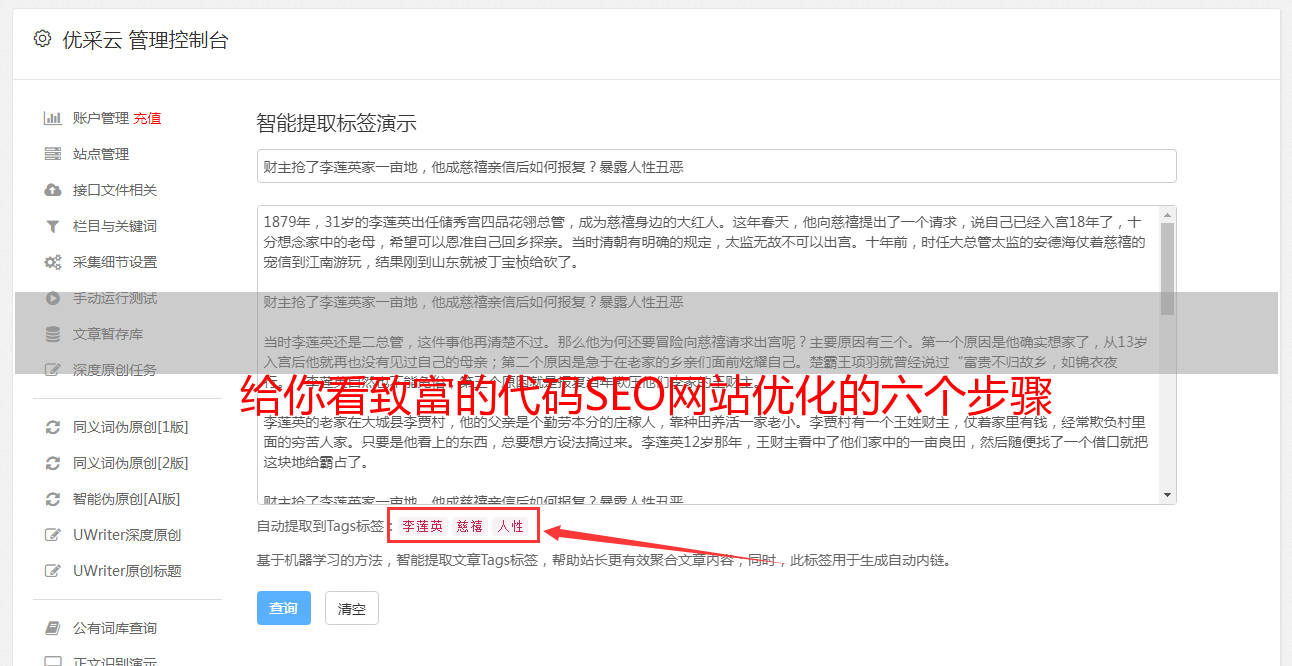Click the 清空 clear button

coord(352,608)
